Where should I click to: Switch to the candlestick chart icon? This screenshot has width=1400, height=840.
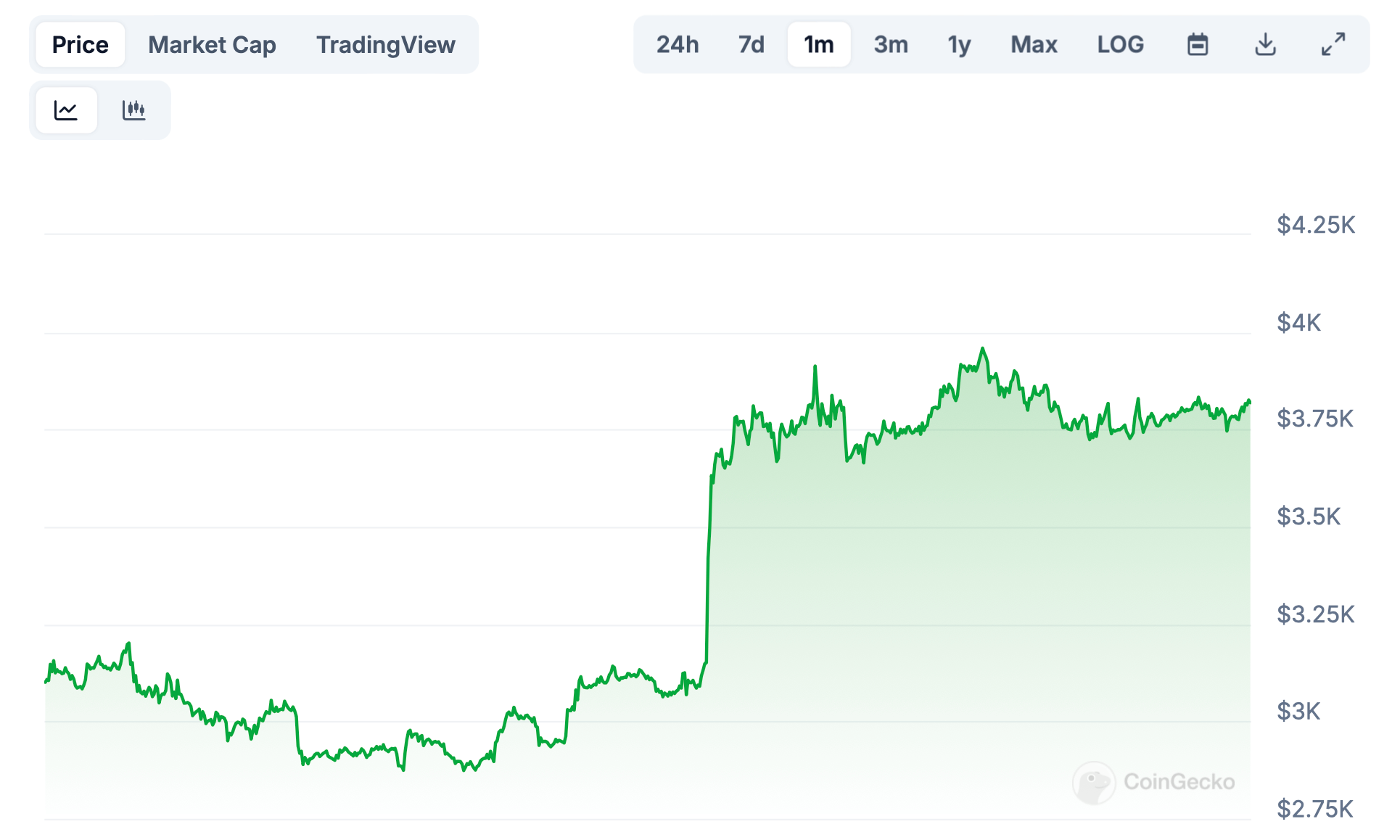point(133,110)
